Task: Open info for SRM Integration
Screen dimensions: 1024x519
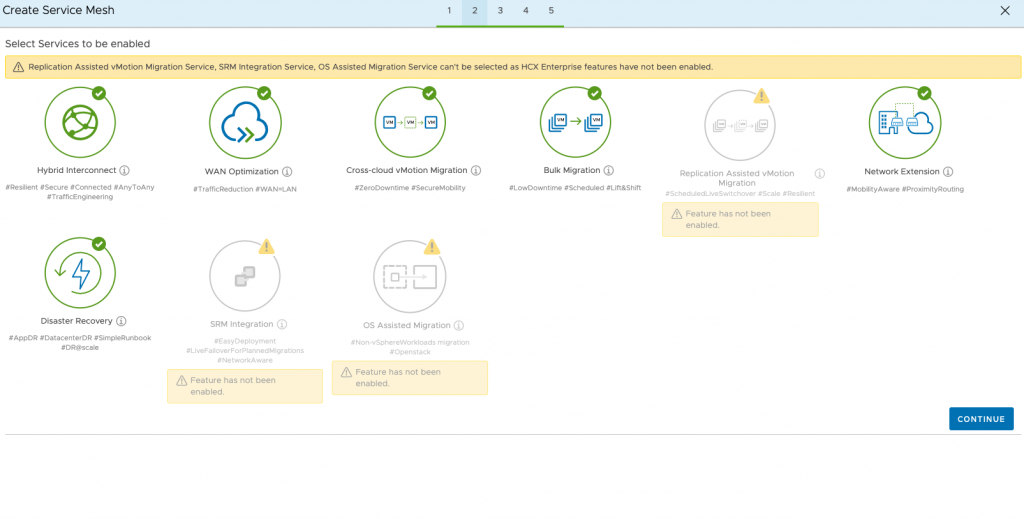Action: pos(281,324)
